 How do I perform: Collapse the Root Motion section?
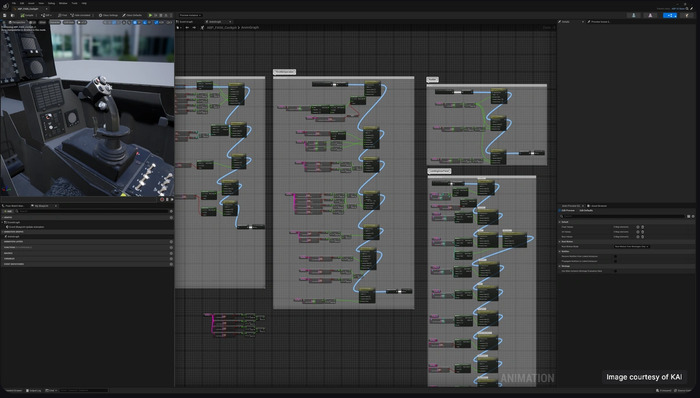559,241
